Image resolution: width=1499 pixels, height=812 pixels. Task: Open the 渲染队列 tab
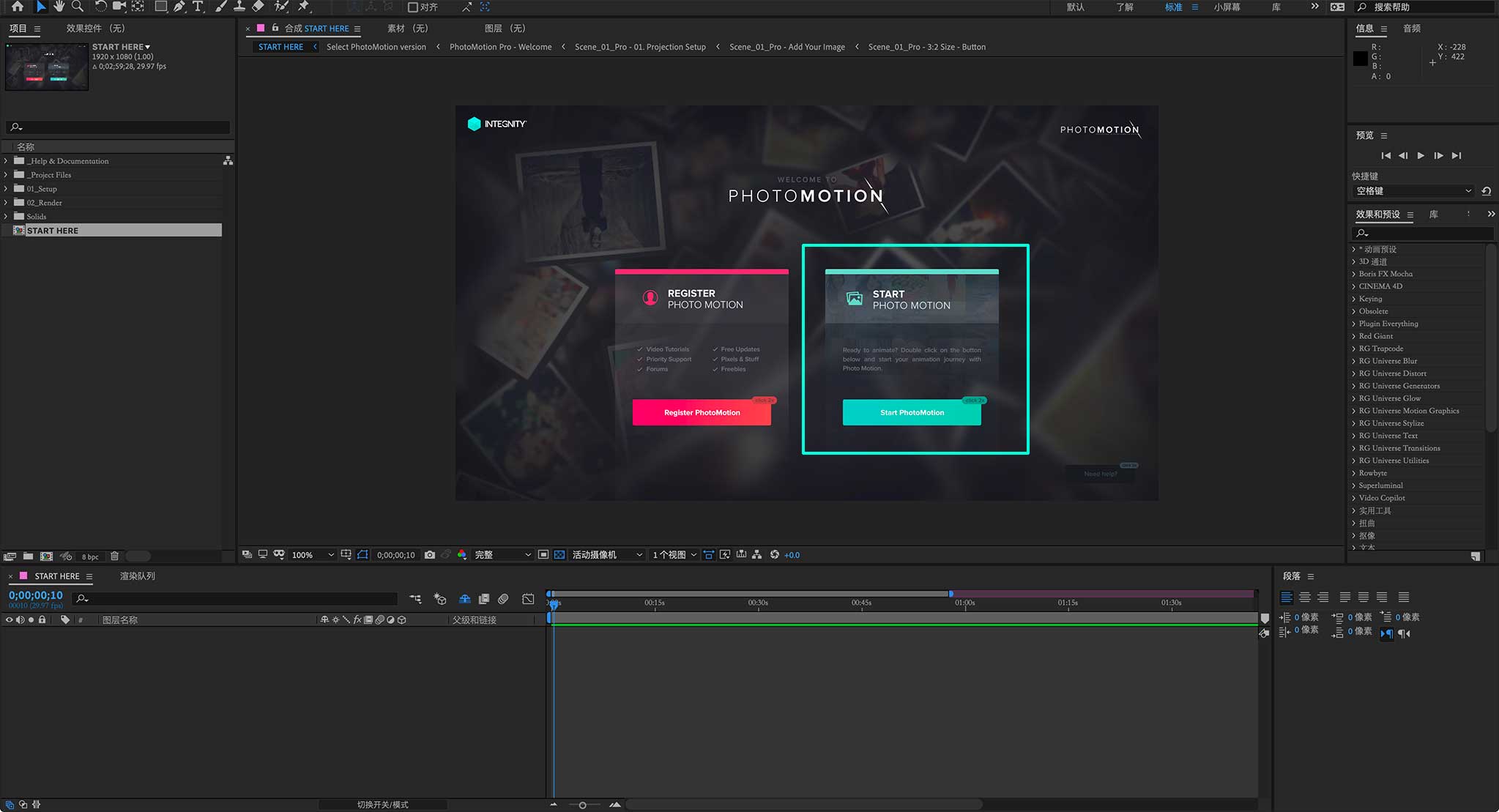[138, 576]
